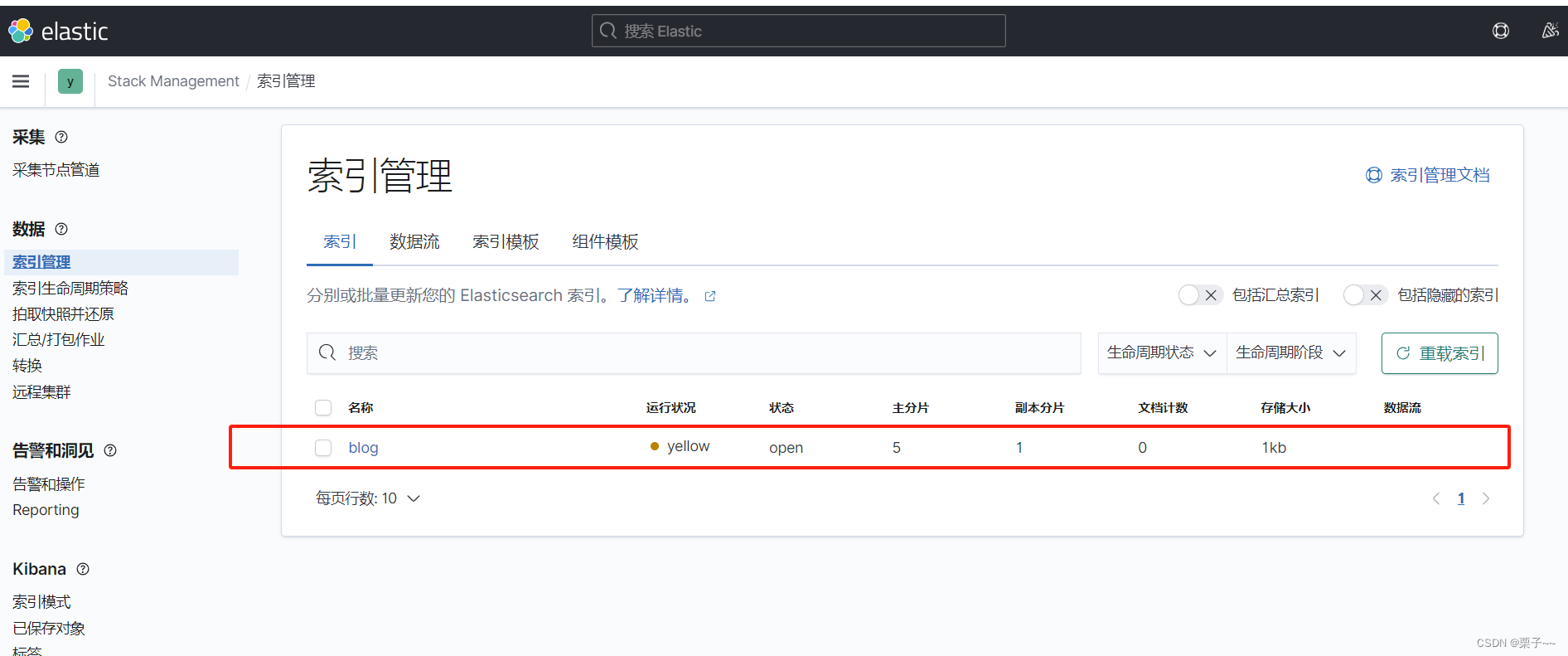Open the 每页行数: 10 dropdown
1568x656 pixels.
click(x=368, y=498)
